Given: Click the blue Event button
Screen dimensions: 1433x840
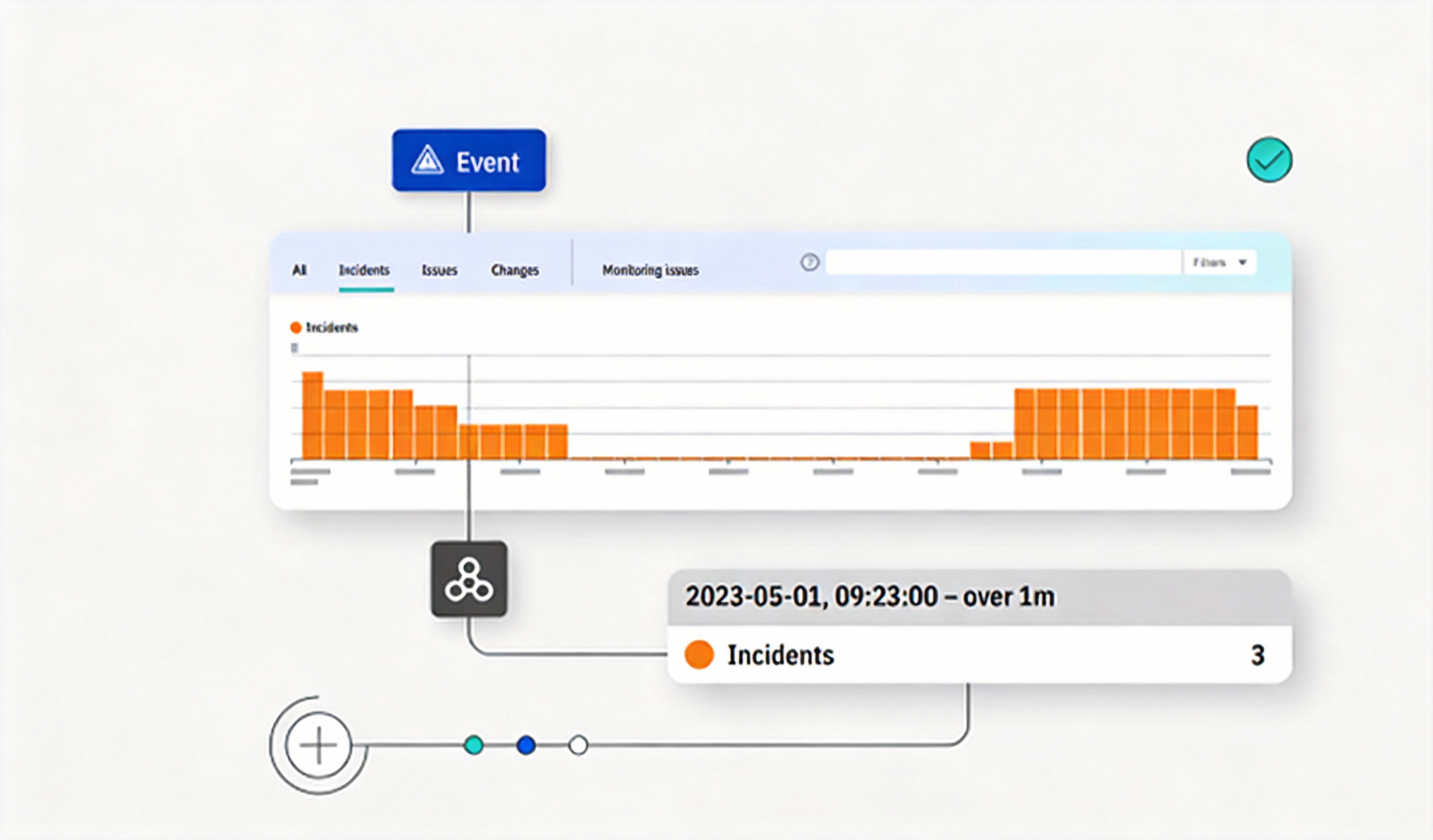Looking at the screenshot, I should (469, 161).
